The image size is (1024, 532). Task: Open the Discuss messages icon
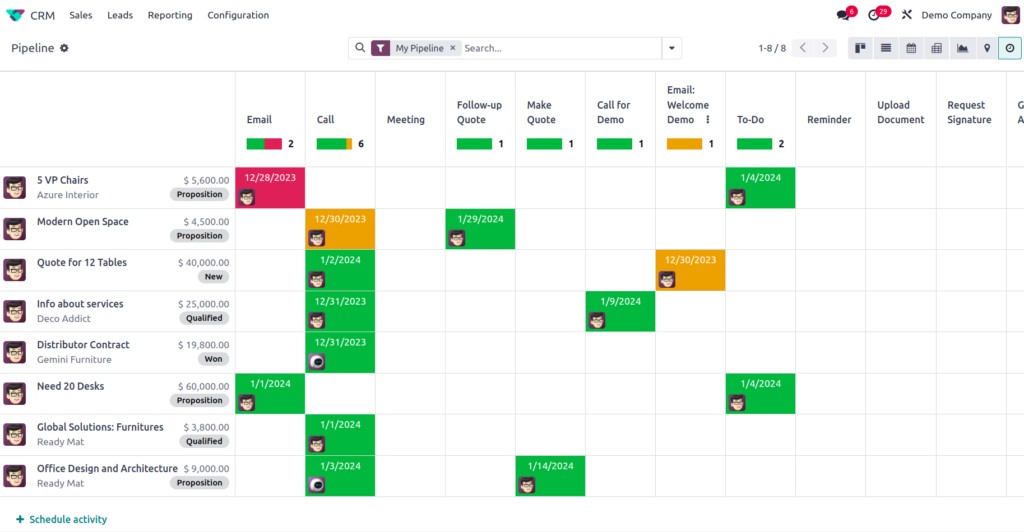pyautogui.click(x=843, y=15)
